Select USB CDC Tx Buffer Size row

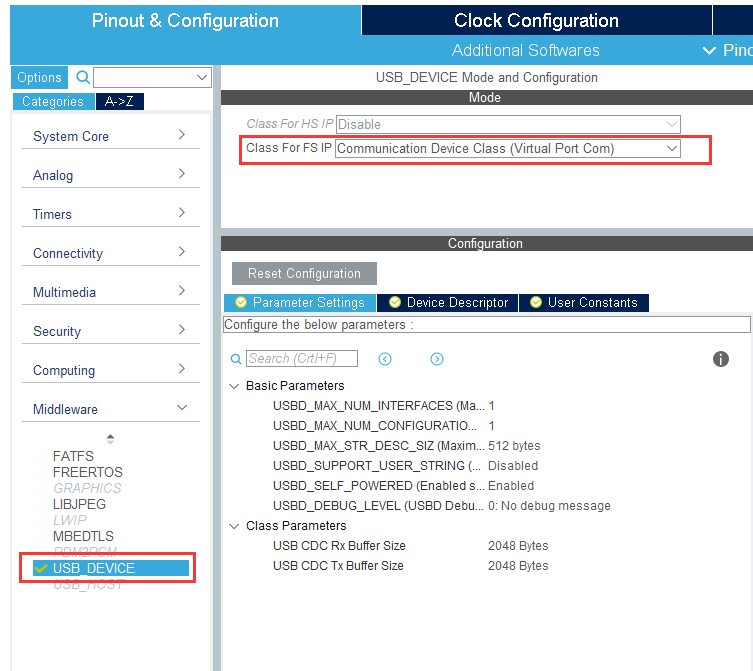click(411, 566)
